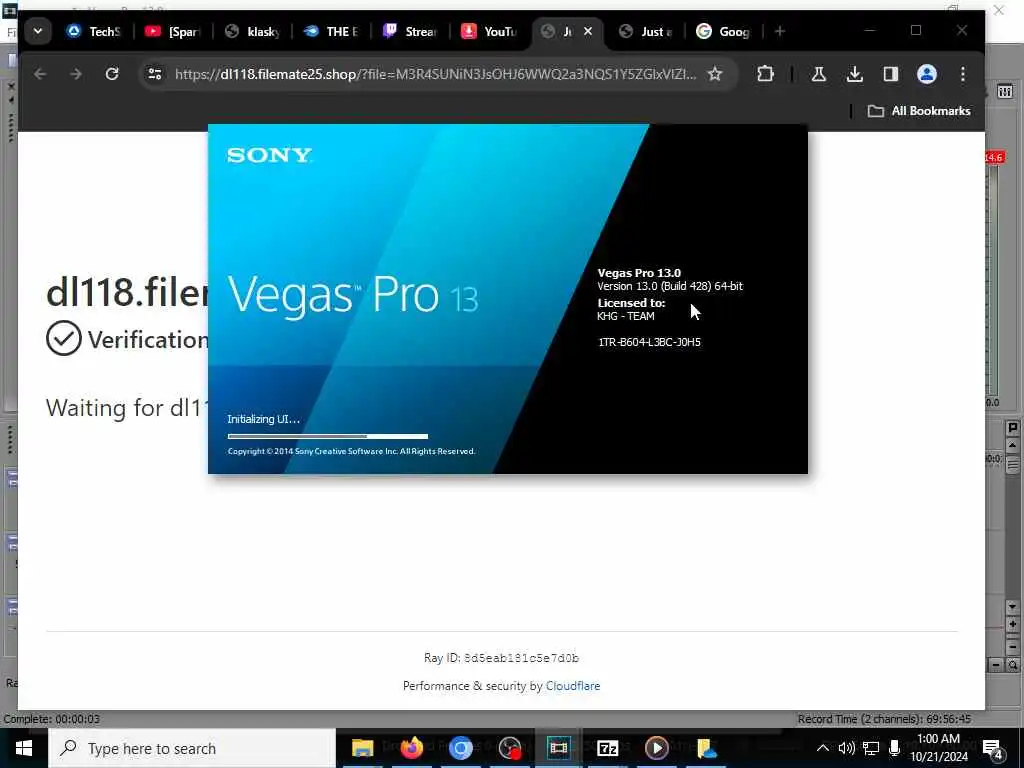
Task: Click the Vegas Record Time status text
Action: click(884, 719)
